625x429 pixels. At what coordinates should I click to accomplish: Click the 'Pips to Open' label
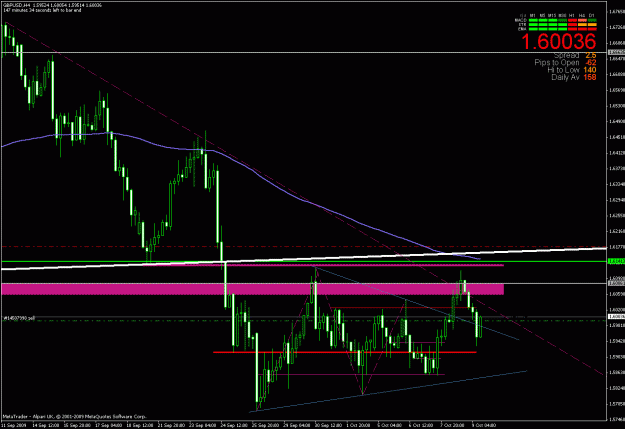(x=557, y=63)
